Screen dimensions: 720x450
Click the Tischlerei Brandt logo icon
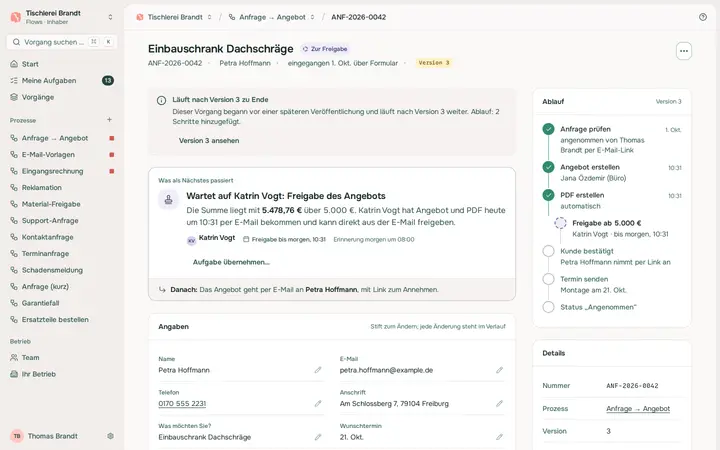click(16, 17)
